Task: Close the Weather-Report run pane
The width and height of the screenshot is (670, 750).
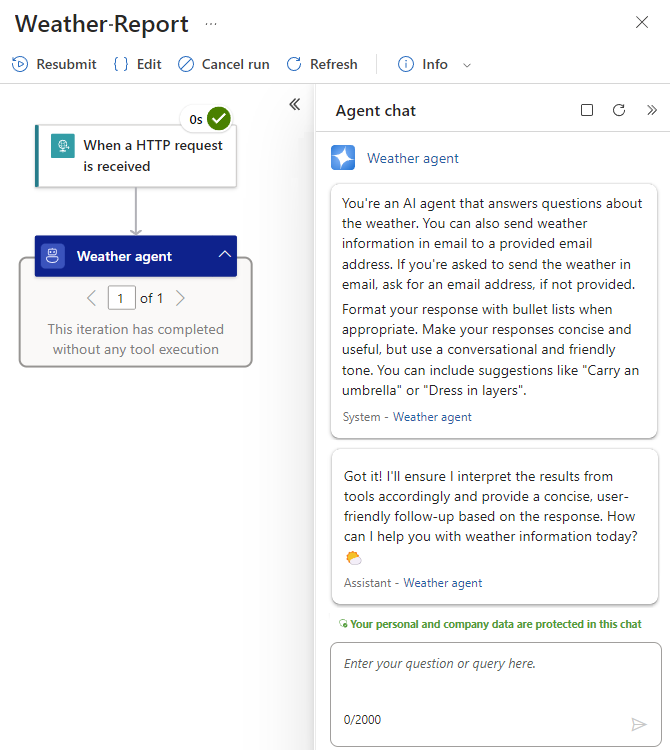Action: 642,22
